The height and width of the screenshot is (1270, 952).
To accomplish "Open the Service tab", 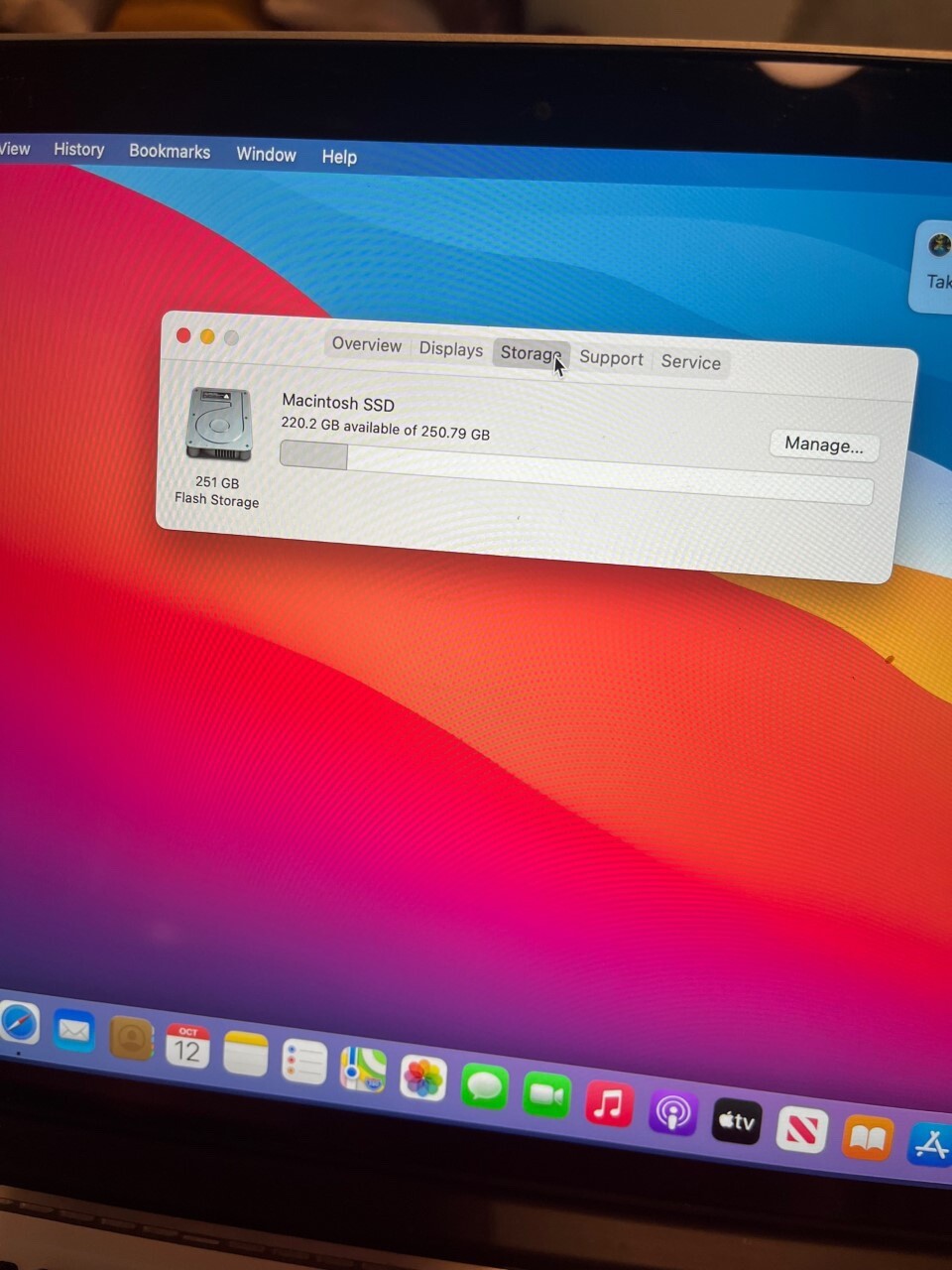I will tap(691, 362).
